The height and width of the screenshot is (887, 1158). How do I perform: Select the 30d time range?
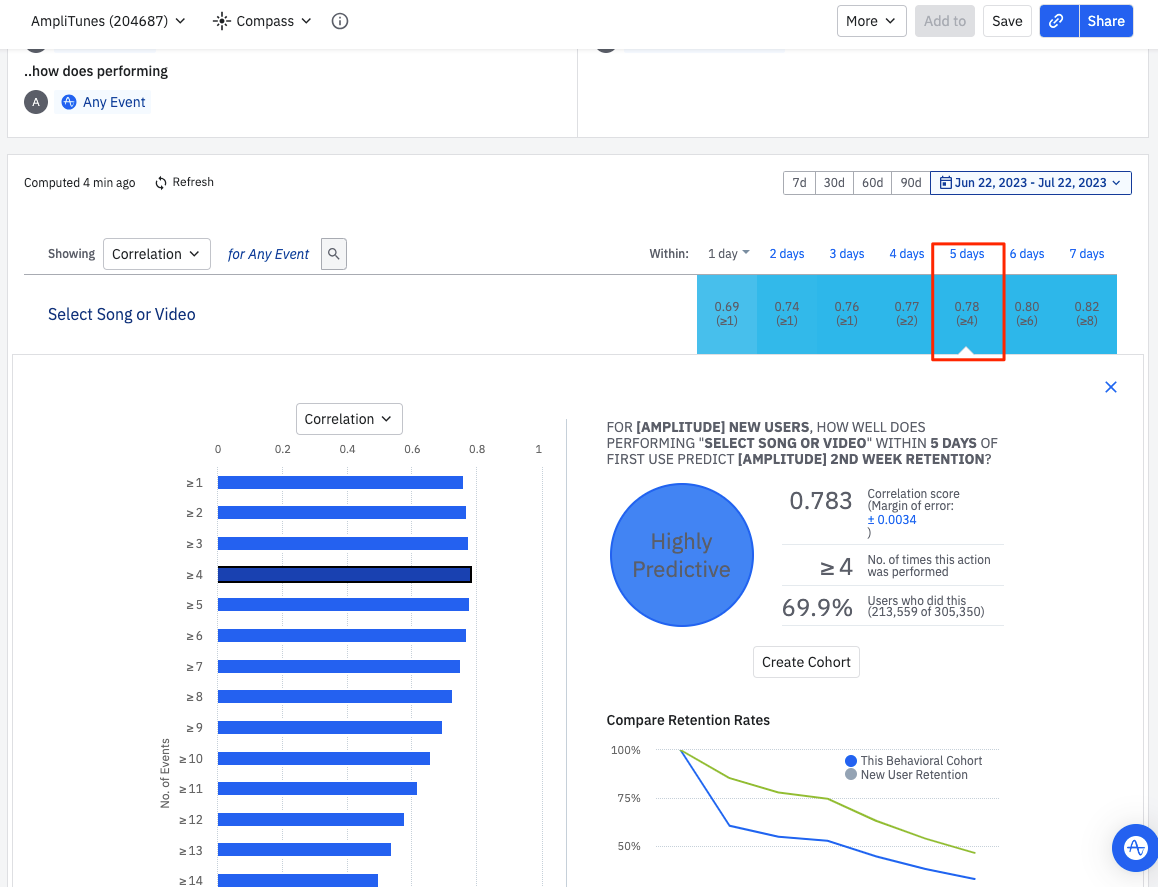click(x=834, y=183)
